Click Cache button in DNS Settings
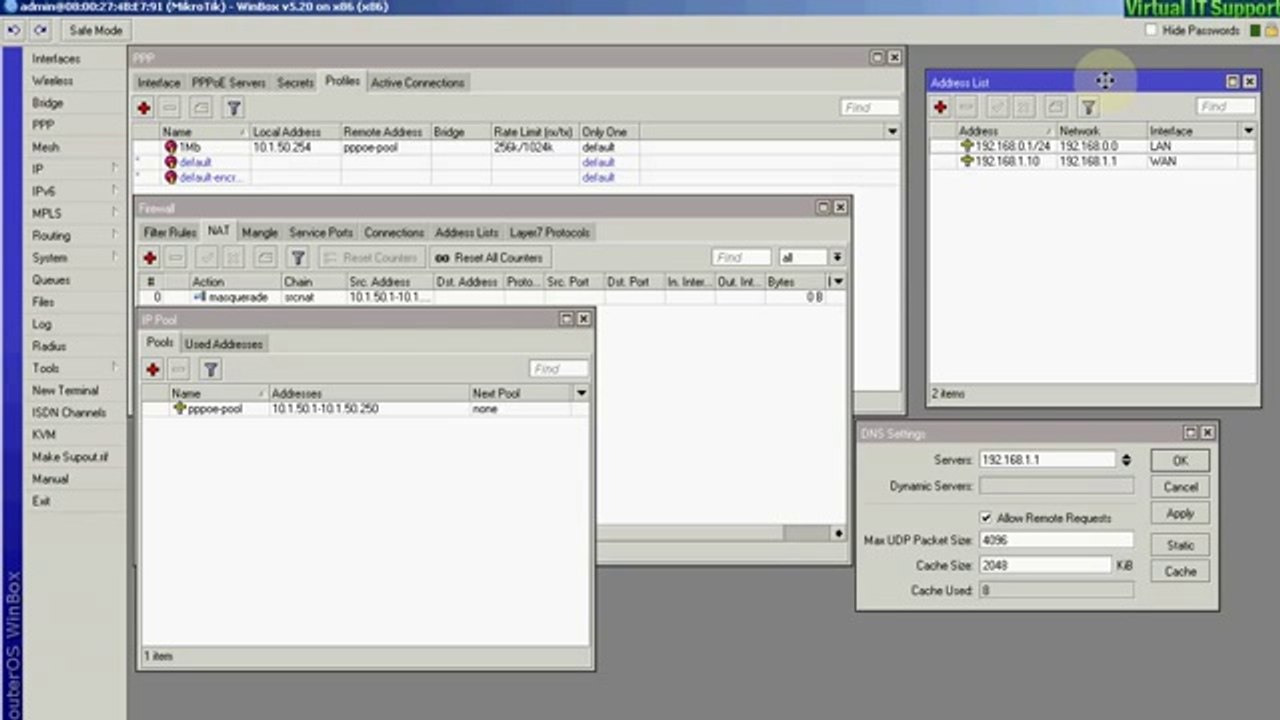 [x=1180, y=572]
